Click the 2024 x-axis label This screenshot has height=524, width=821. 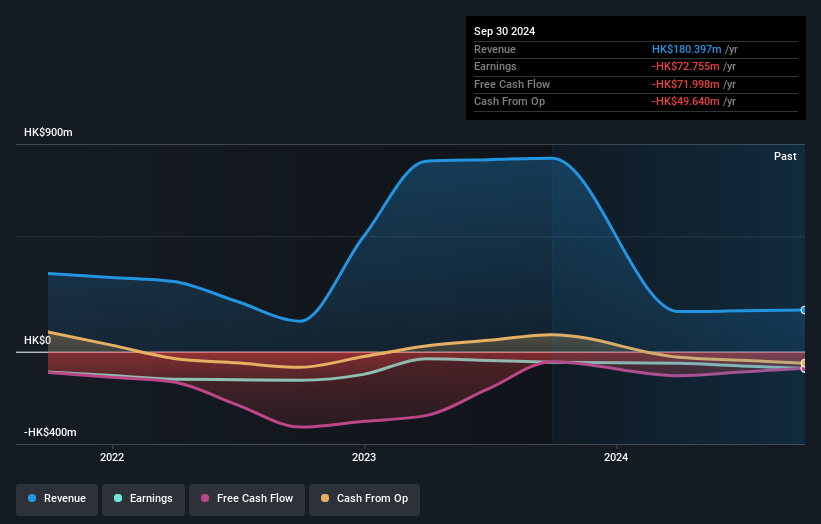pos(616,458)
